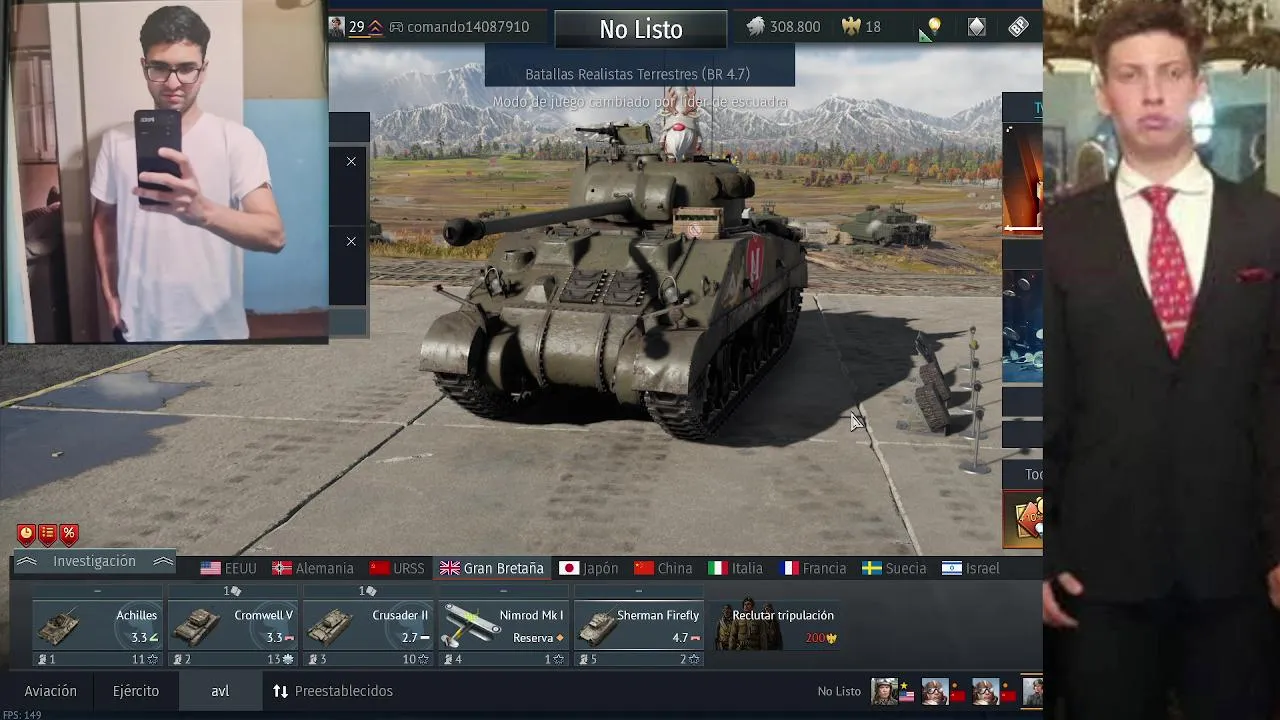Expand panel with left double chevron
Viewport: 1280px width, 720px height.
[27, 562]
